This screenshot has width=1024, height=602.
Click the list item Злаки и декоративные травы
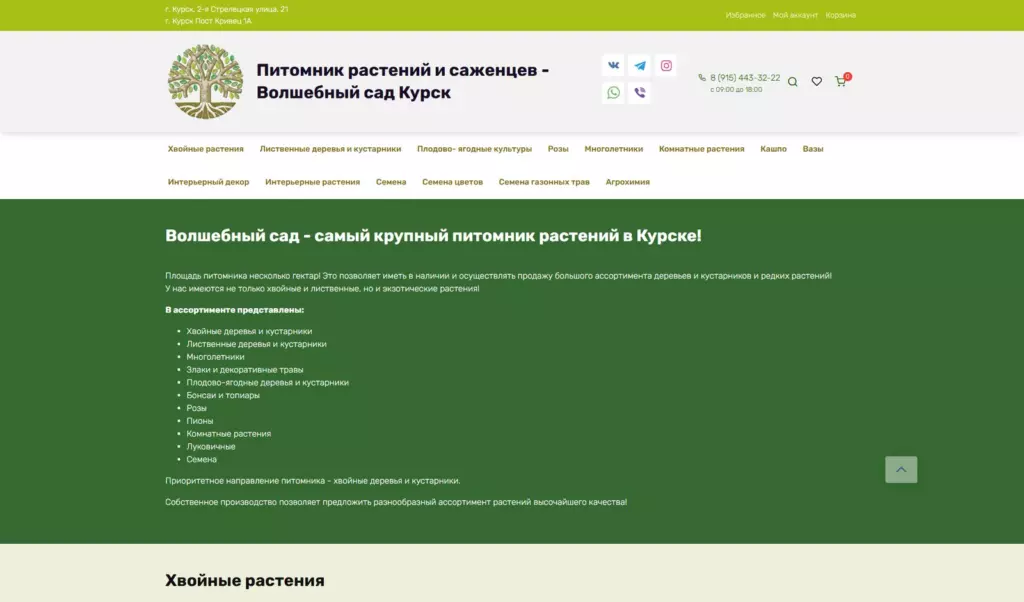(245, 370)
